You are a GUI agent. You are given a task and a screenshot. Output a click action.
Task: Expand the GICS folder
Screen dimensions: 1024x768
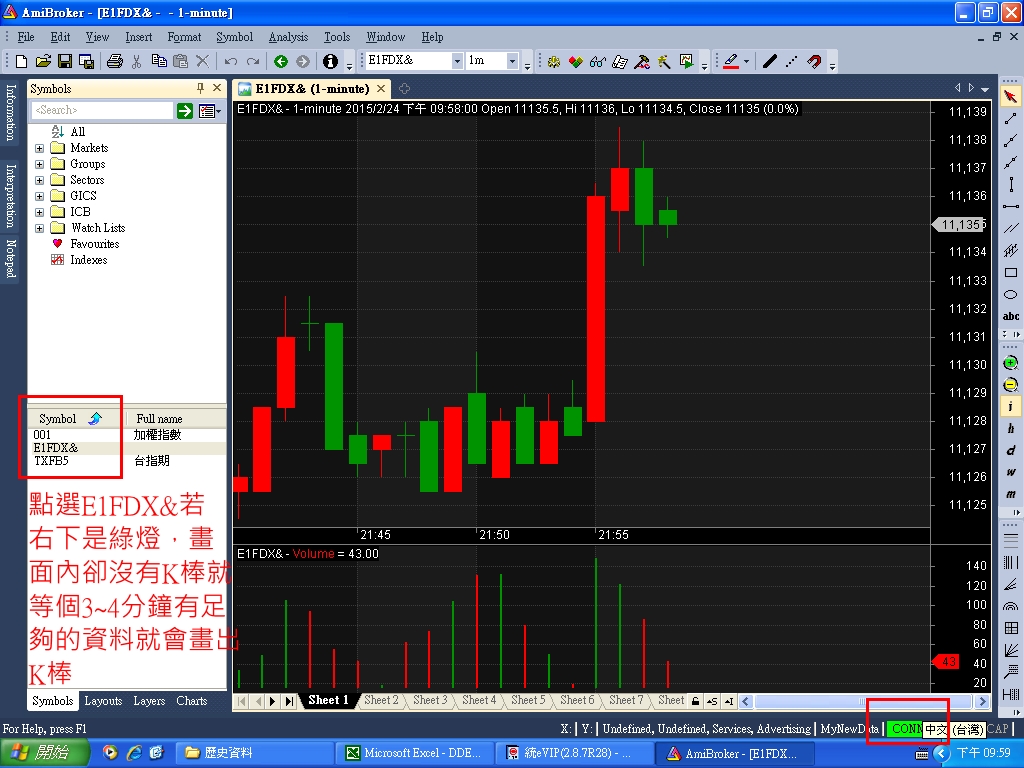(39, 196)
